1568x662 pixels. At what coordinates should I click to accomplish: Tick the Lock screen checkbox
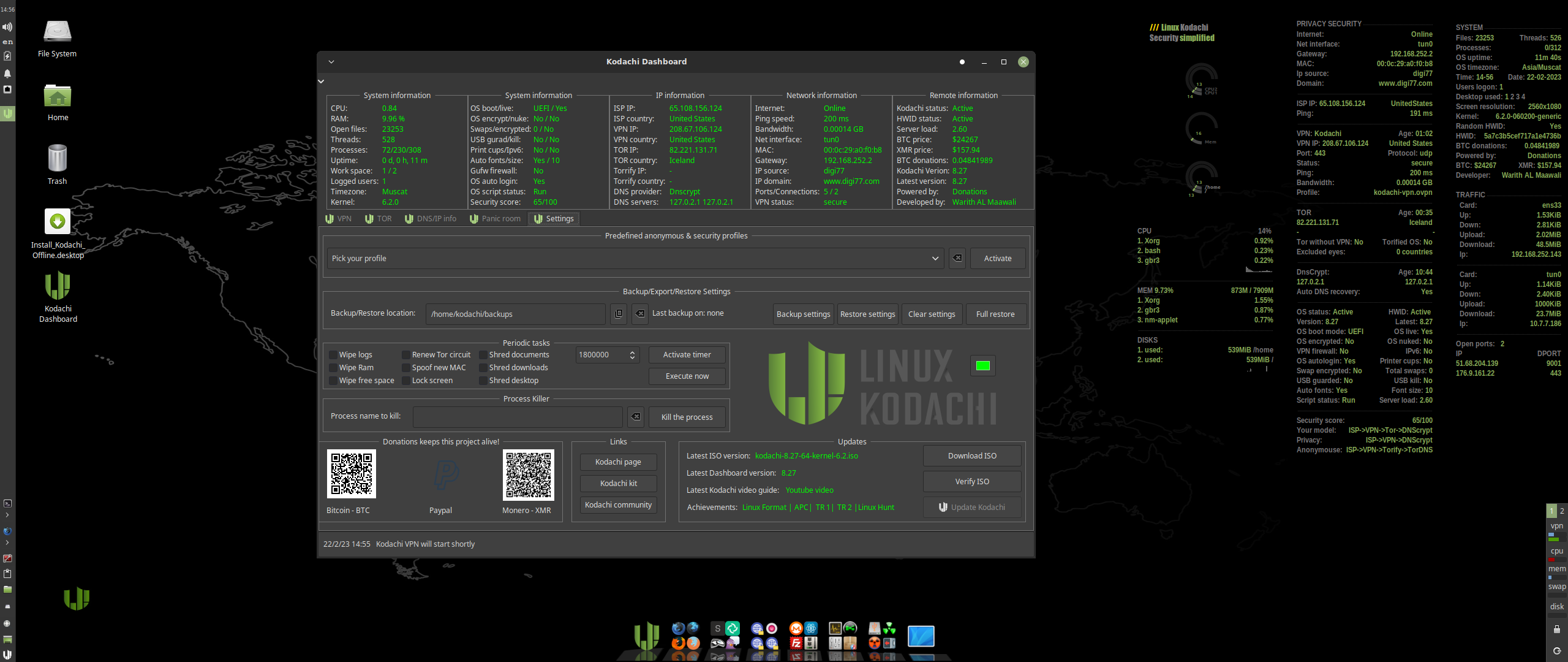[405, 381]
